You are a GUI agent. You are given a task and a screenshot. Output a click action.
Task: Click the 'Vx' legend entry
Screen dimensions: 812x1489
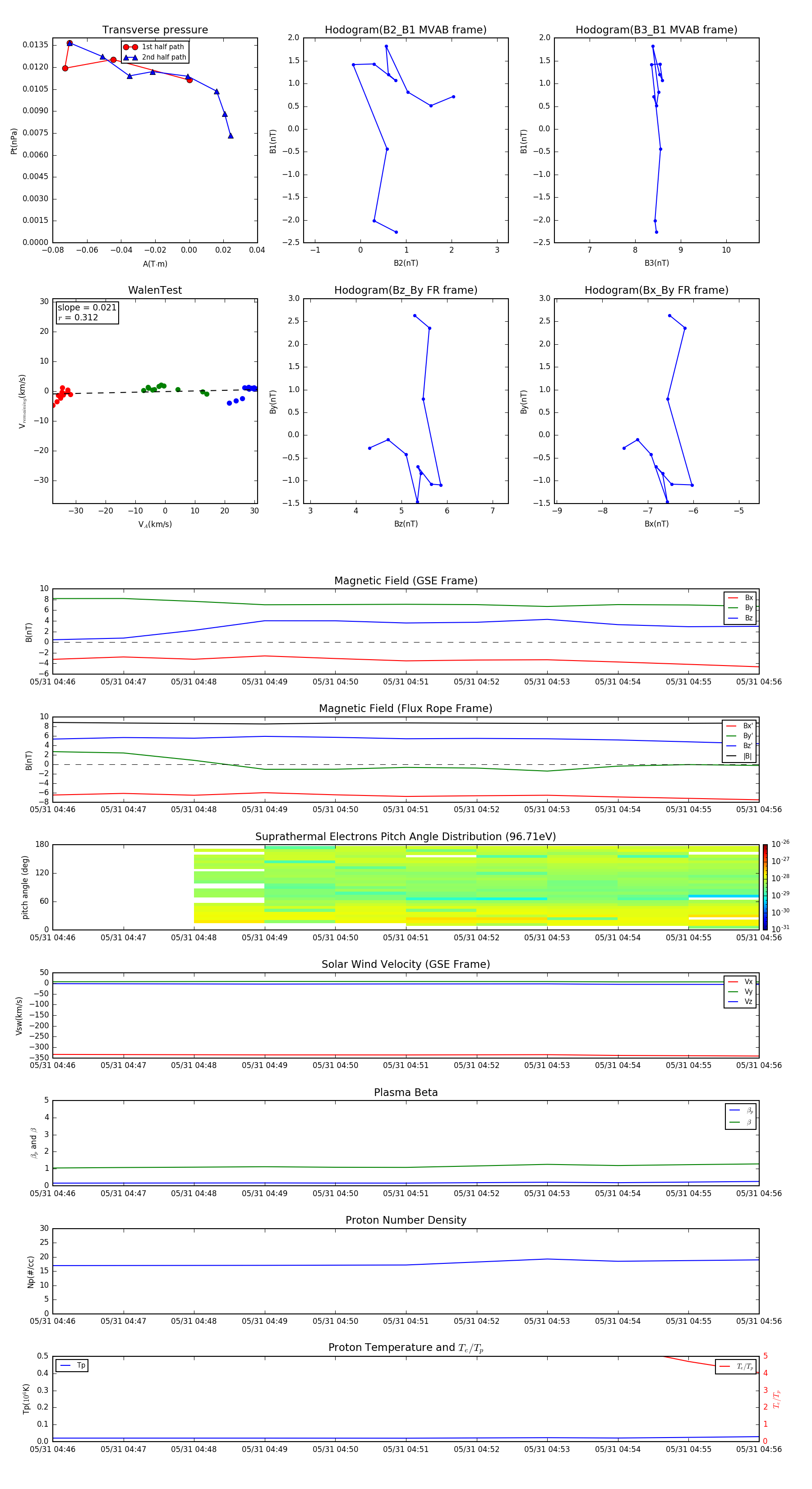[740, 981]
